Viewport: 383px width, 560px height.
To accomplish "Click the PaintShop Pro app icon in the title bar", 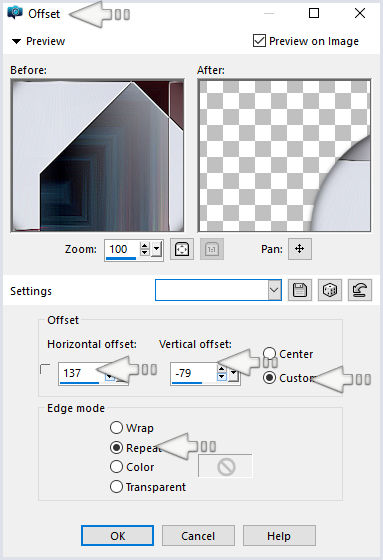I will pos(15,13).
